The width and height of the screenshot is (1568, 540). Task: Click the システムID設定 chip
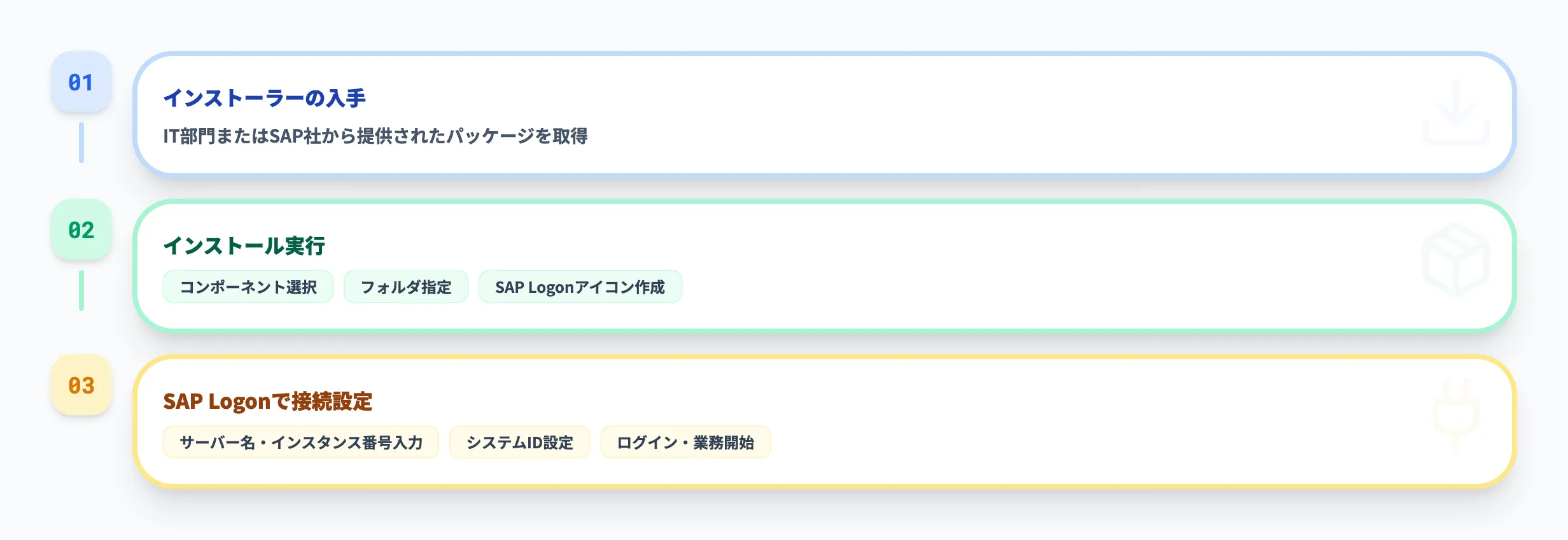520,443
